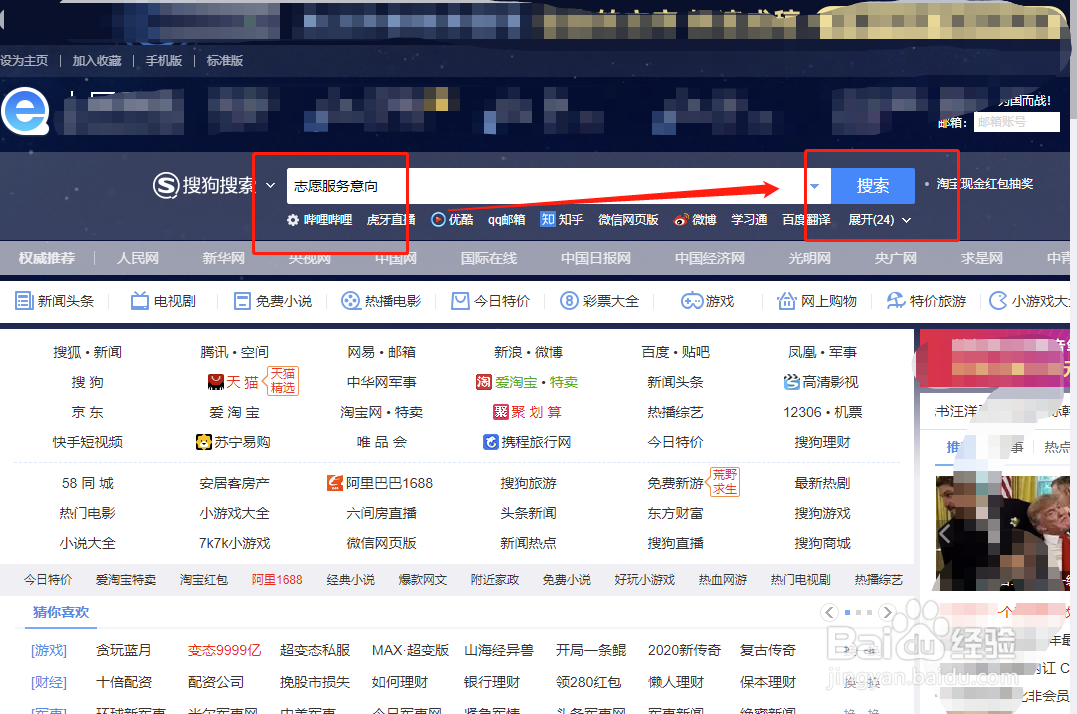This screenshot has width=1077, height=714.
Task: Click the 热播电影 film reel icon
Action: (x=350, y=301)
